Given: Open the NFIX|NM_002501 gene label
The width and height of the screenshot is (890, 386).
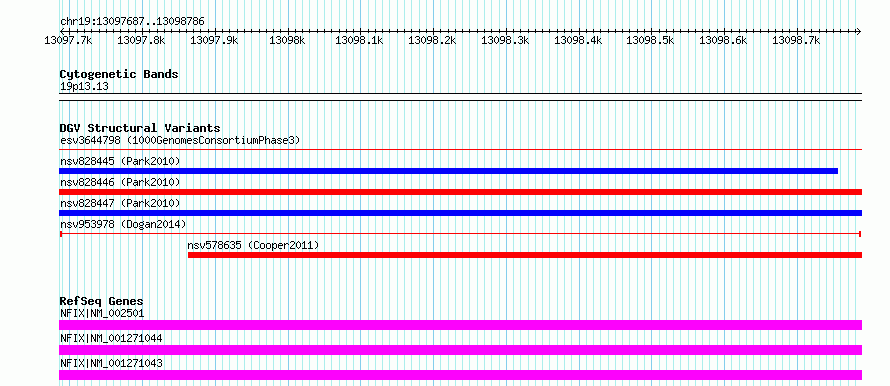Looking at the screenshot, I should point(102,313).
